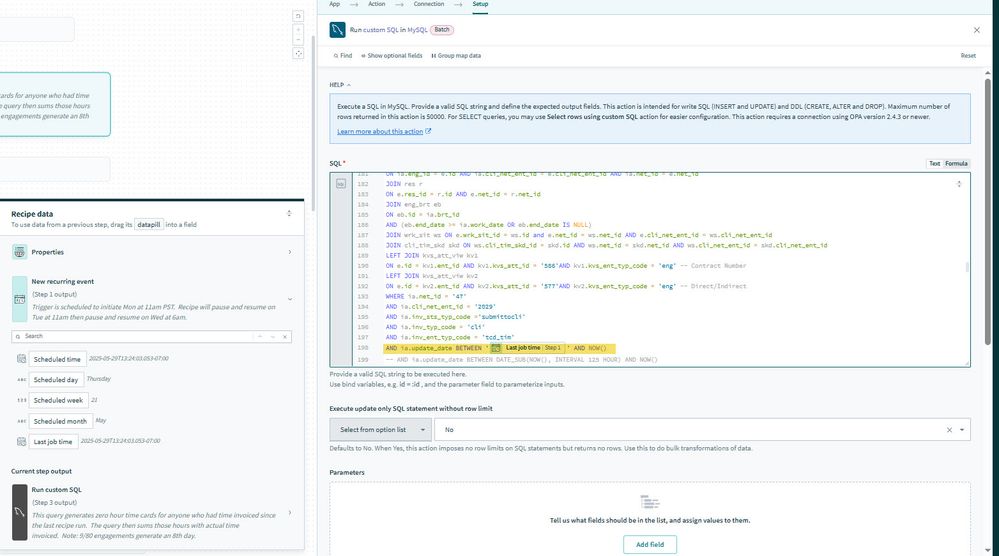Click the MySQL connector icon in header
Viewport: 999px width, 556px height.
tap(338, 31)
